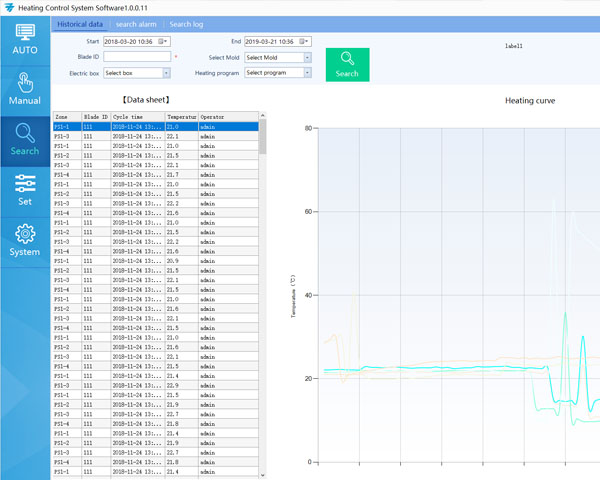Open the Start date calendar picker

164,41
